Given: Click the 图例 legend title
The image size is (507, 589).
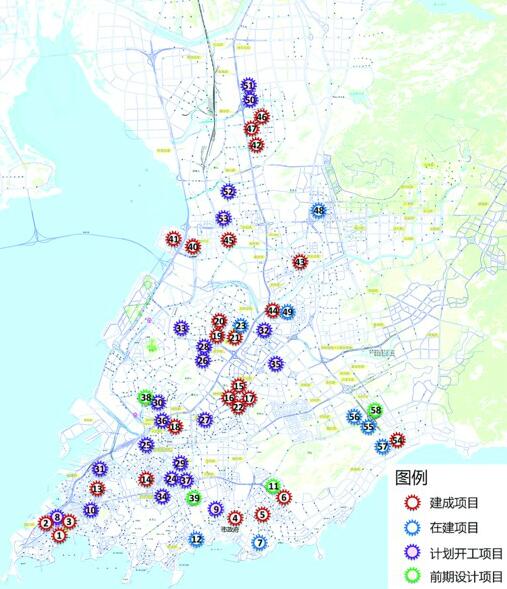Looking at the screenshot, I should pos(411,478).
